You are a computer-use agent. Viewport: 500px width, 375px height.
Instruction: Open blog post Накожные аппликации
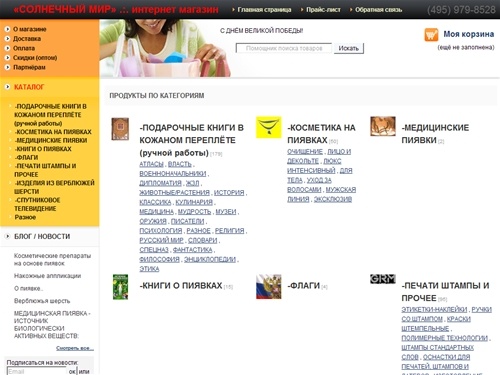(47, 276)
